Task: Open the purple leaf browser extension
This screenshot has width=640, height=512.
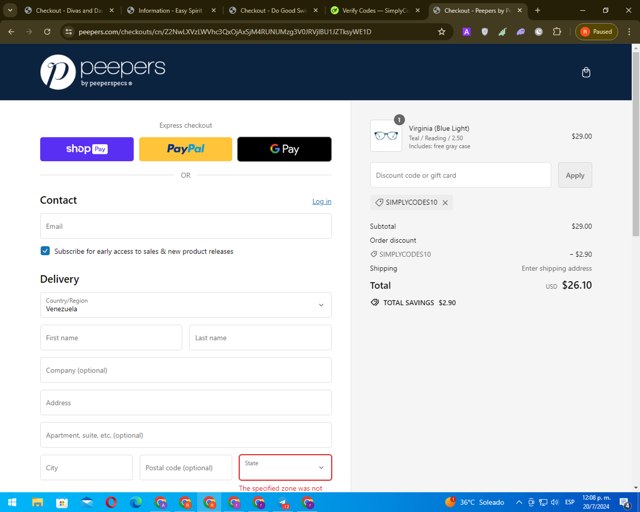Action: tap(520, 32)
